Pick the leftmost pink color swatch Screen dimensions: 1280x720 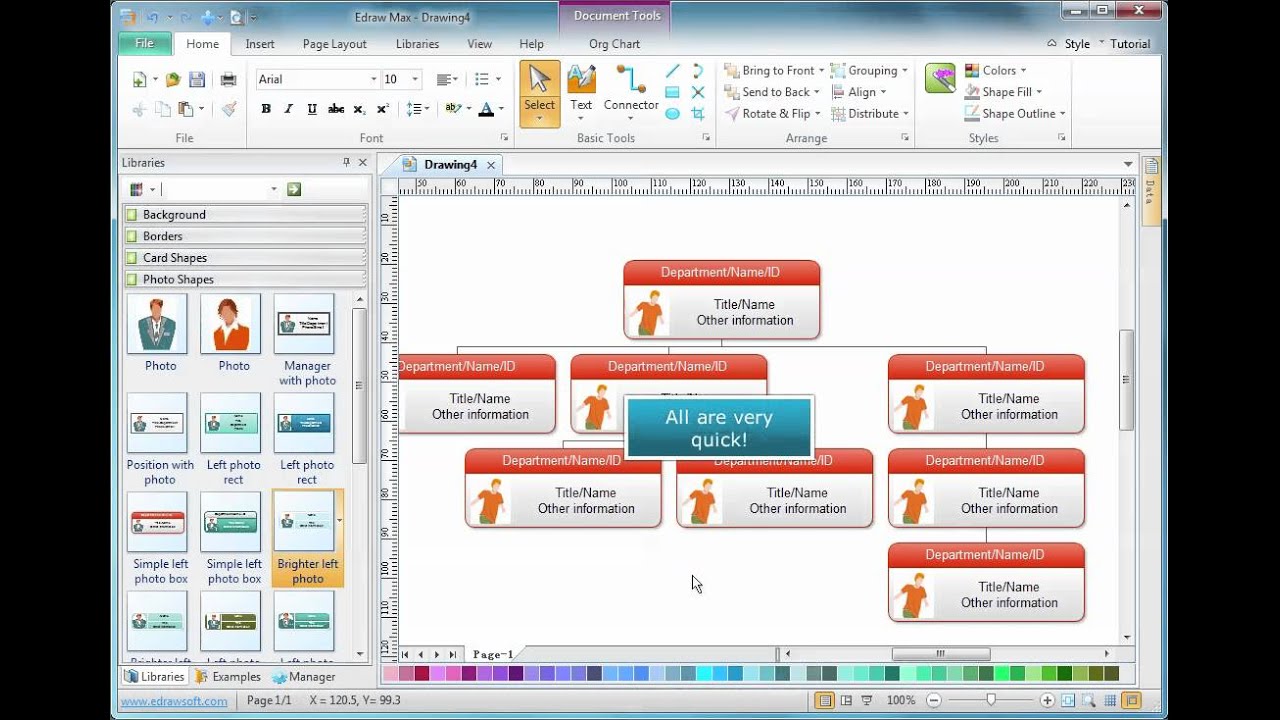click(391, 674)
